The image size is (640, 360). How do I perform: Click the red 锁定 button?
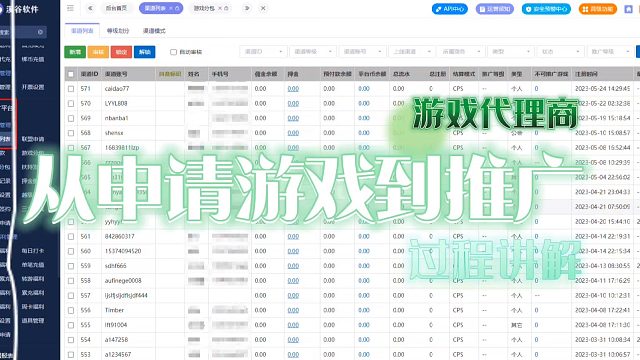click(121, 52)
